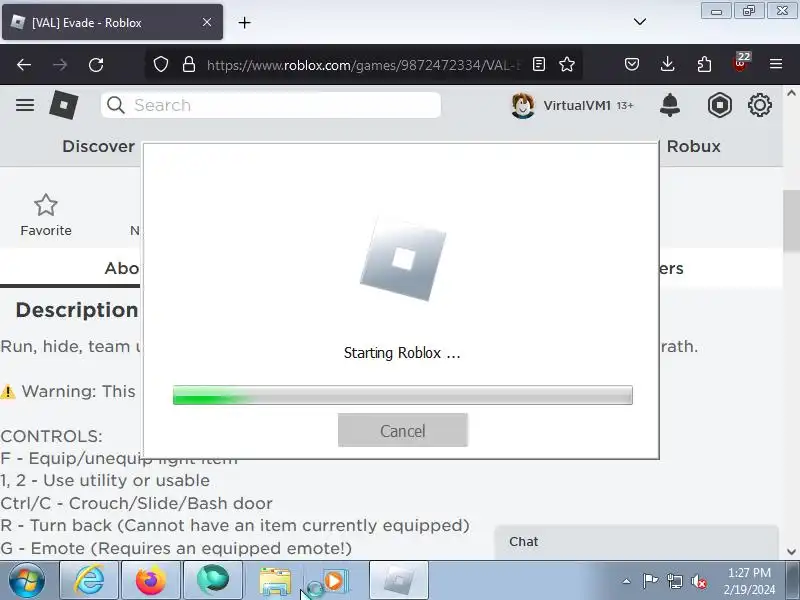This screenshot has height=600, width=800.
Task: Show hidden system tray icons
Action: (627, 581)
